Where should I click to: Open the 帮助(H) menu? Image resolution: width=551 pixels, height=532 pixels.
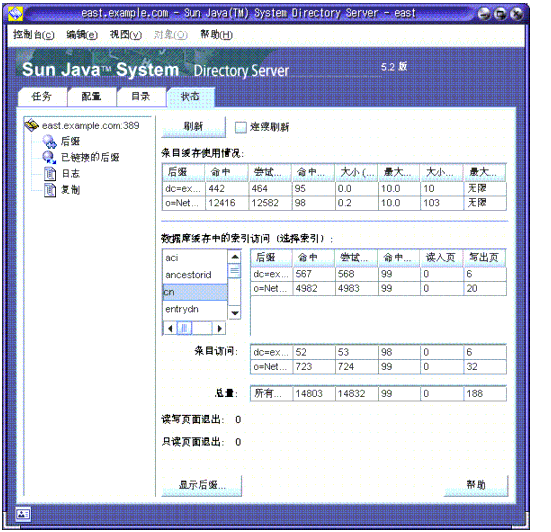point(216,35)
